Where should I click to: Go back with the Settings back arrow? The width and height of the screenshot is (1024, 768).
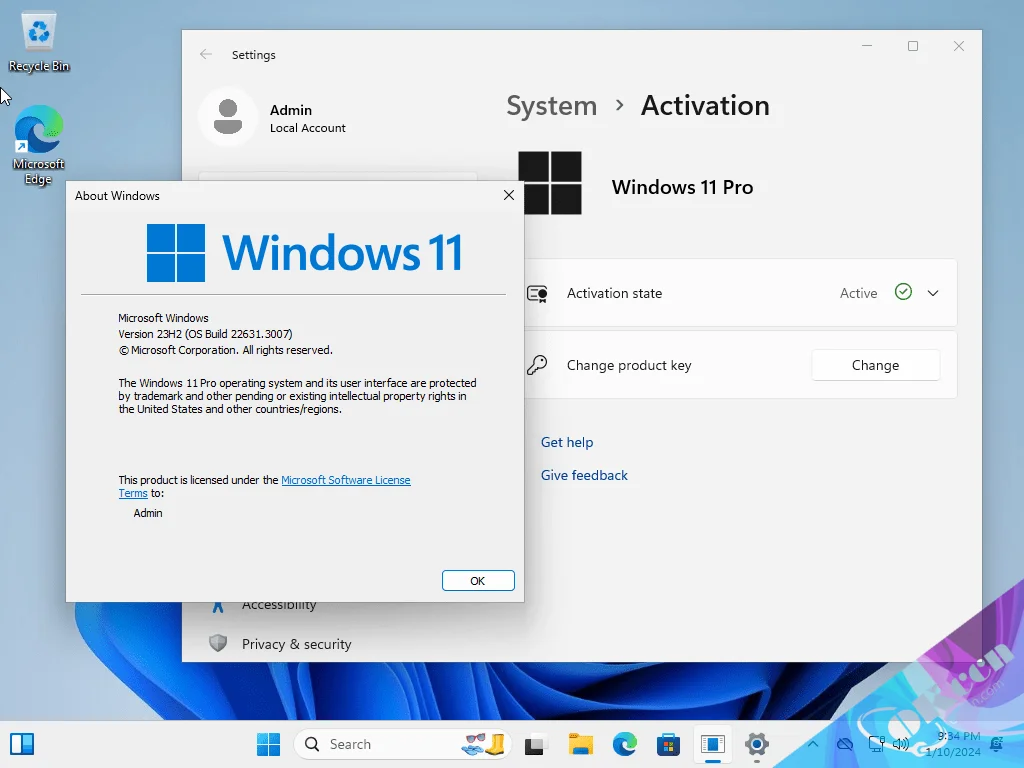(206, 54)
